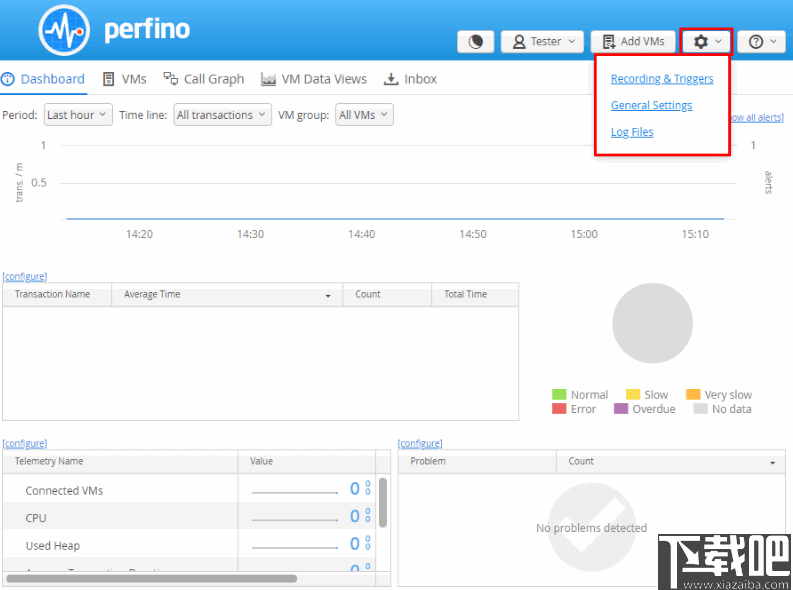Click the telemetry horizontal scrollbar thumb
793x590 pixels.
tap(152, 578)
